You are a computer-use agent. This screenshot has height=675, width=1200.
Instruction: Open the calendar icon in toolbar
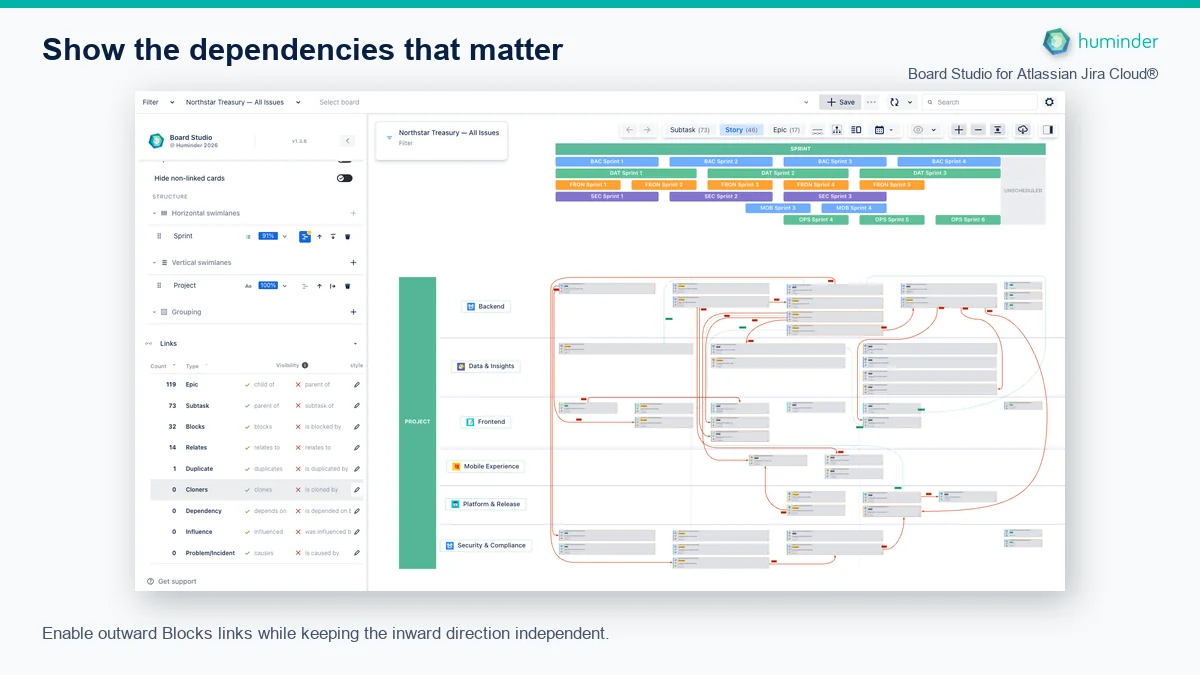point(879,130)
